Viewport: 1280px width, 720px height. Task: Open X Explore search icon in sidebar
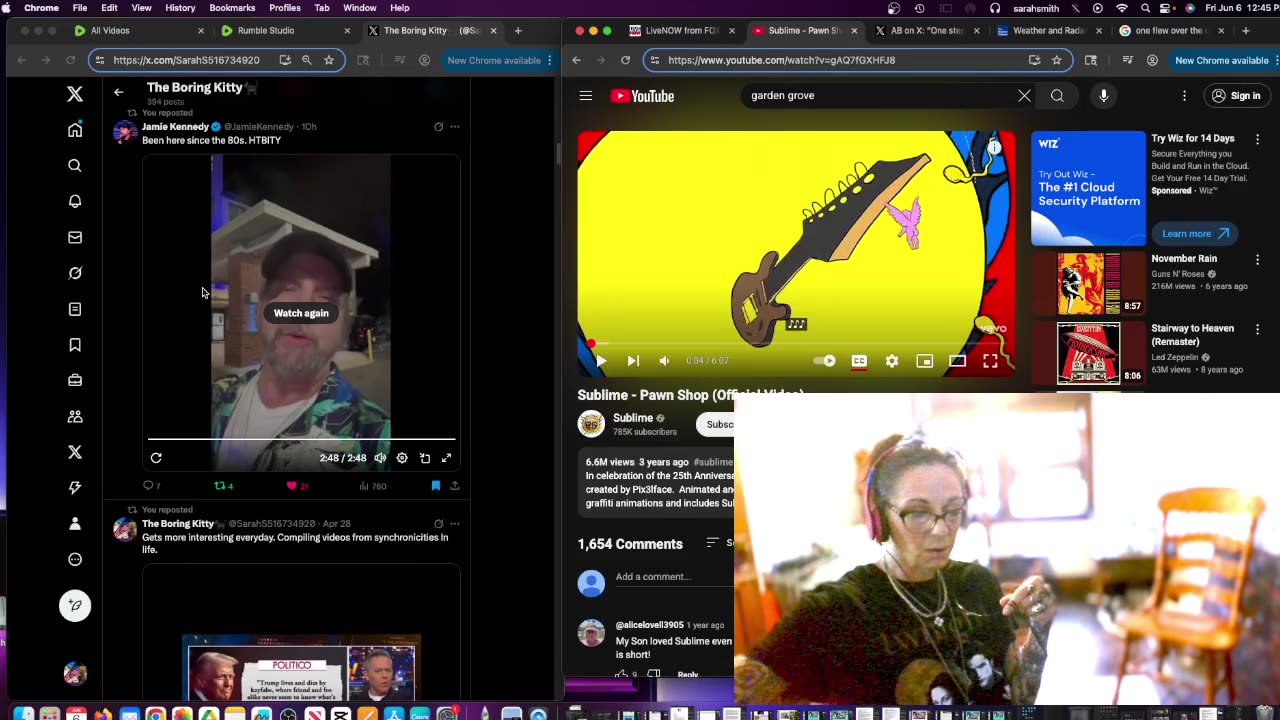75,166
